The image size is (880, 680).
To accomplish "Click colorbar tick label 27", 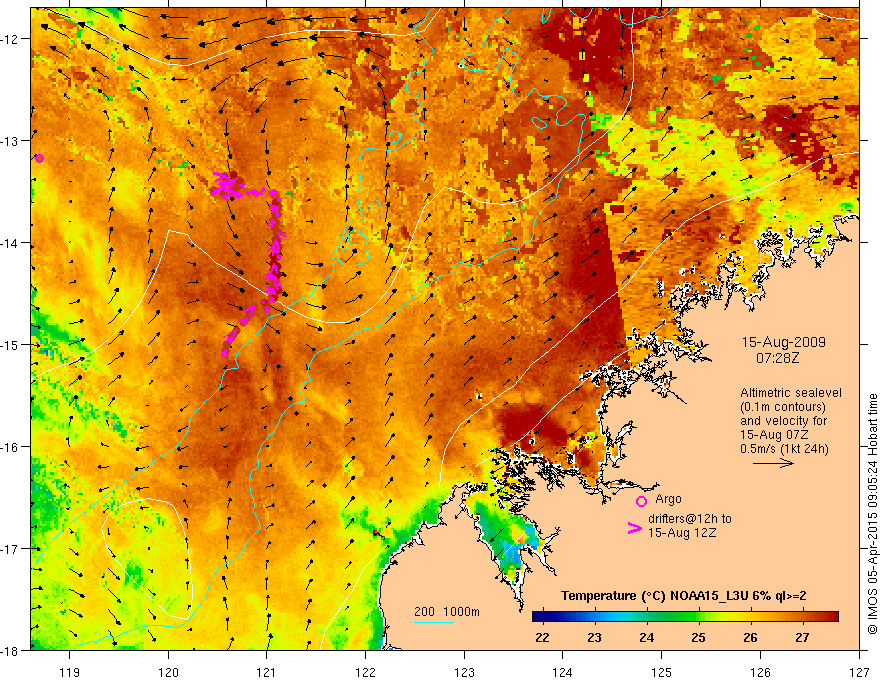I will pyautogui.click(x=803, y=637).
